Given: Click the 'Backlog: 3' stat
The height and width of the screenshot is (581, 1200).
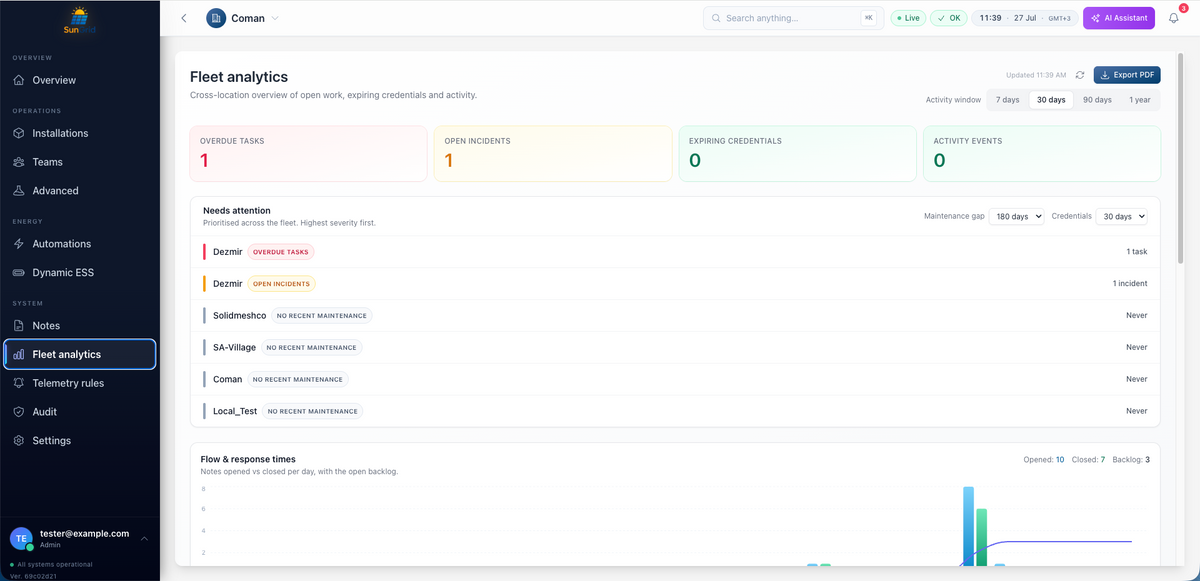Looking at the screenshot, I should point(1131,460).
